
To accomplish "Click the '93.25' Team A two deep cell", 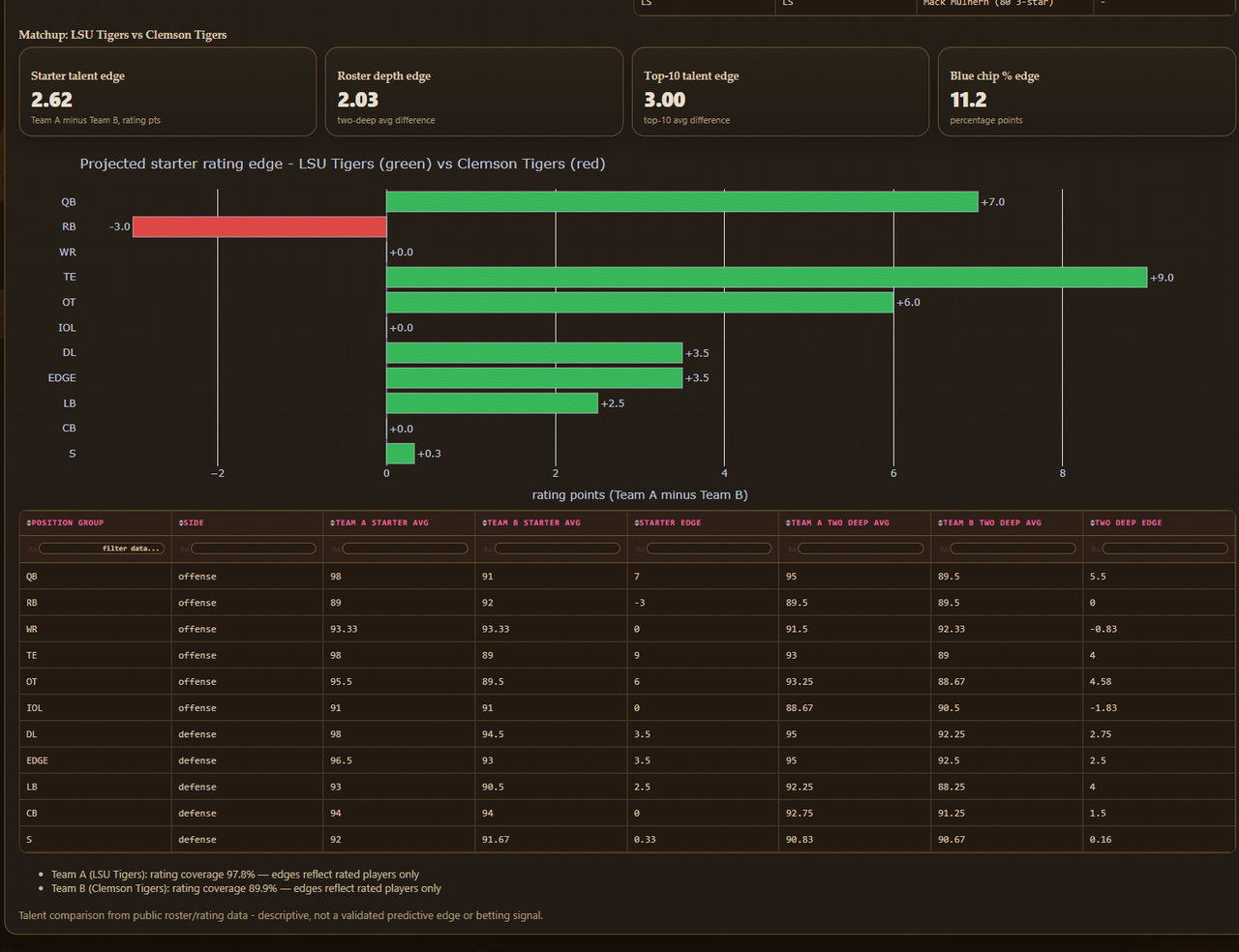I will click(x=855, y=682).
